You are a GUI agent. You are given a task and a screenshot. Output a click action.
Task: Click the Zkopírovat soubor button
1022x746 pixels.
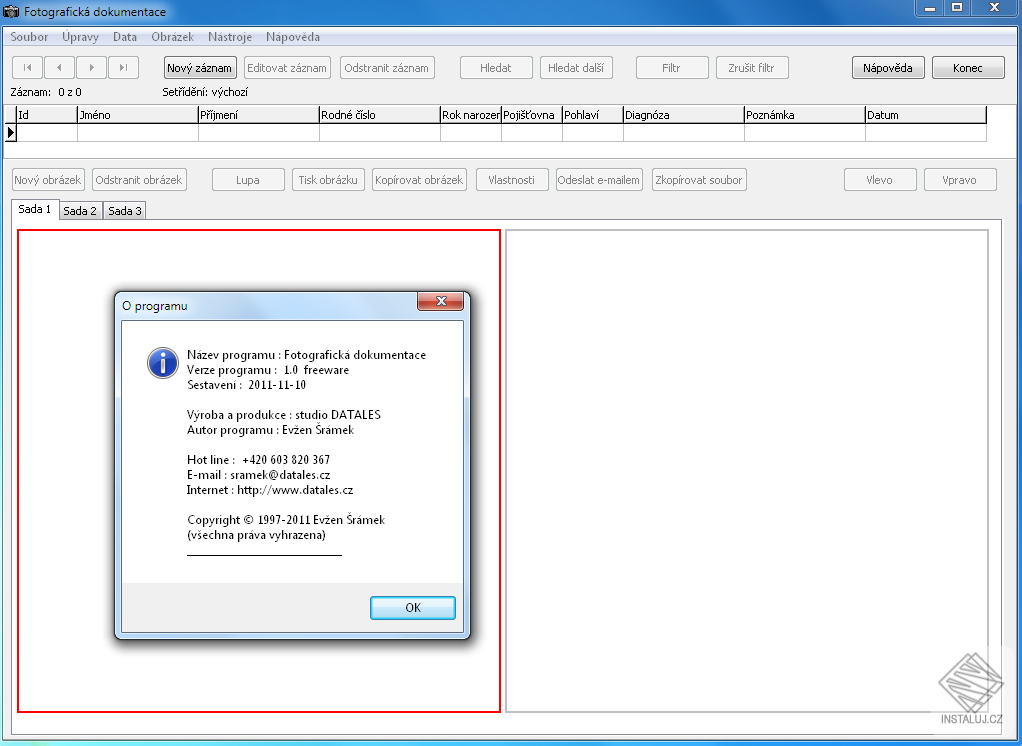(x=699, y=180)
